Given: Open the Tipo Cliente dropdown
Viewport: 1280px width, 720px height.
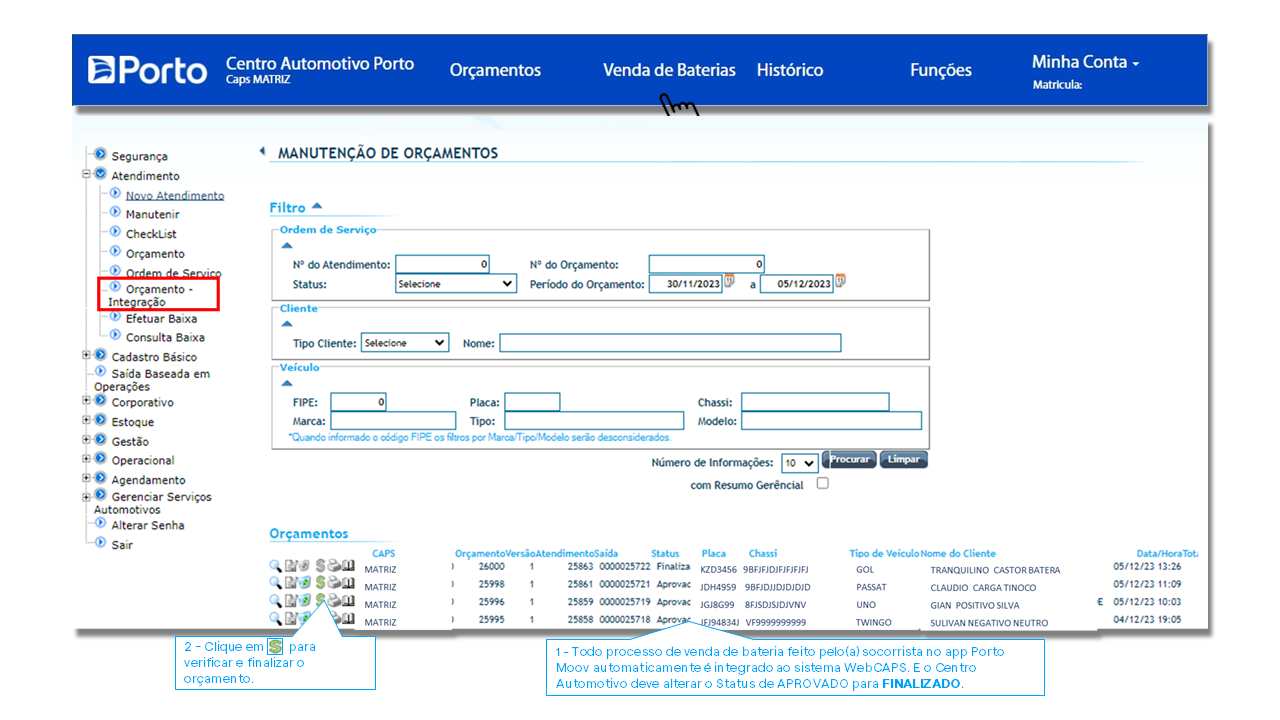Looking at the screenshot, I should pos(405,342).
